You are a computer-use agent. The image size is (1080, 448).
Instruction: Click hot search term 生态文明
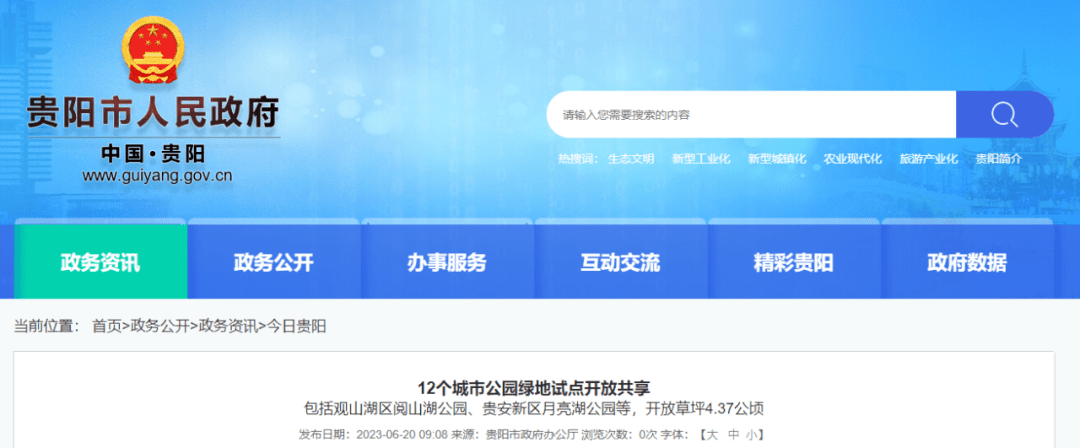point(631,159)
